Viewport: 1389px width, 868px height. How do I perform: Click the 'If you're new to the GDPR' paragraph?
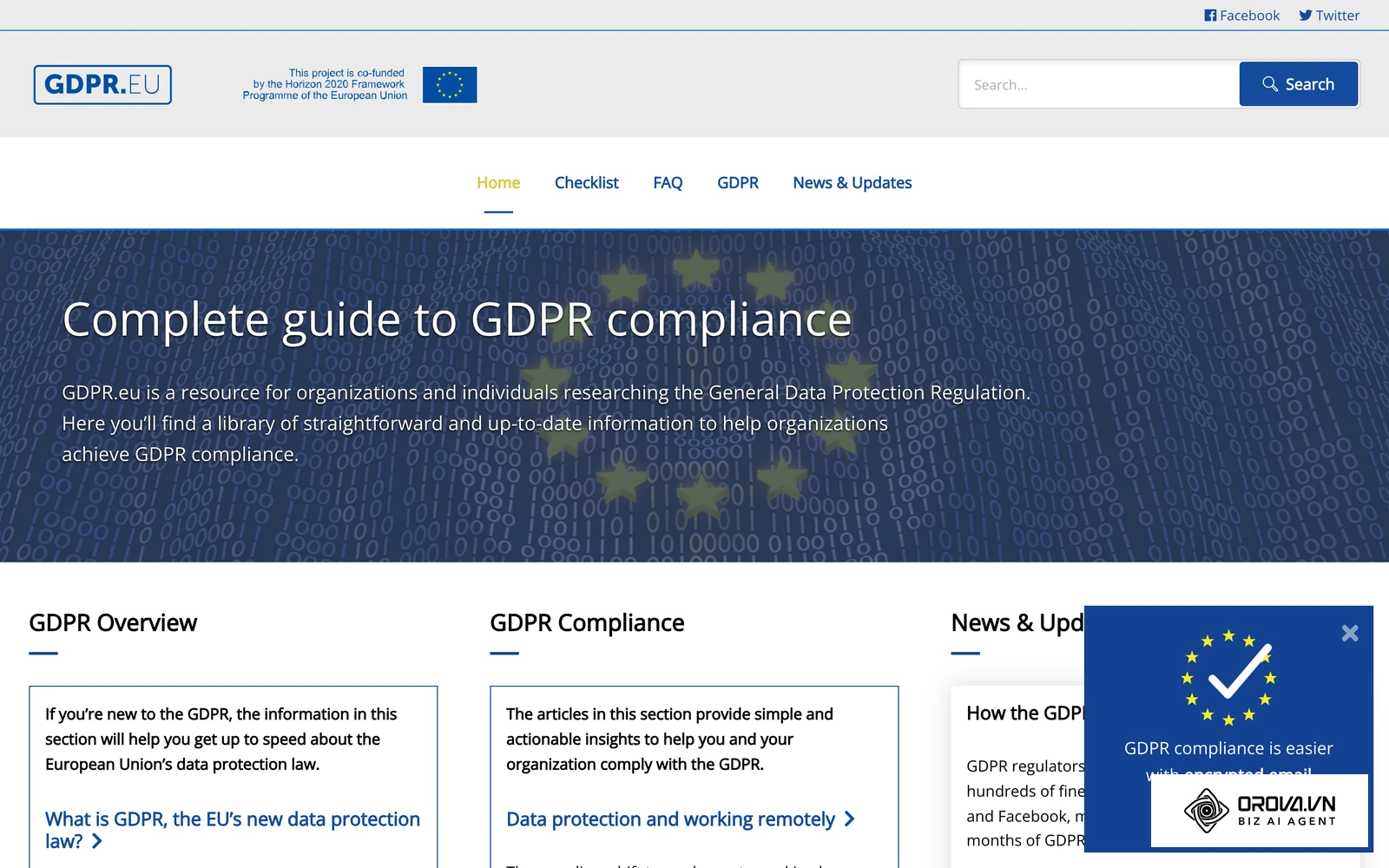221,740
